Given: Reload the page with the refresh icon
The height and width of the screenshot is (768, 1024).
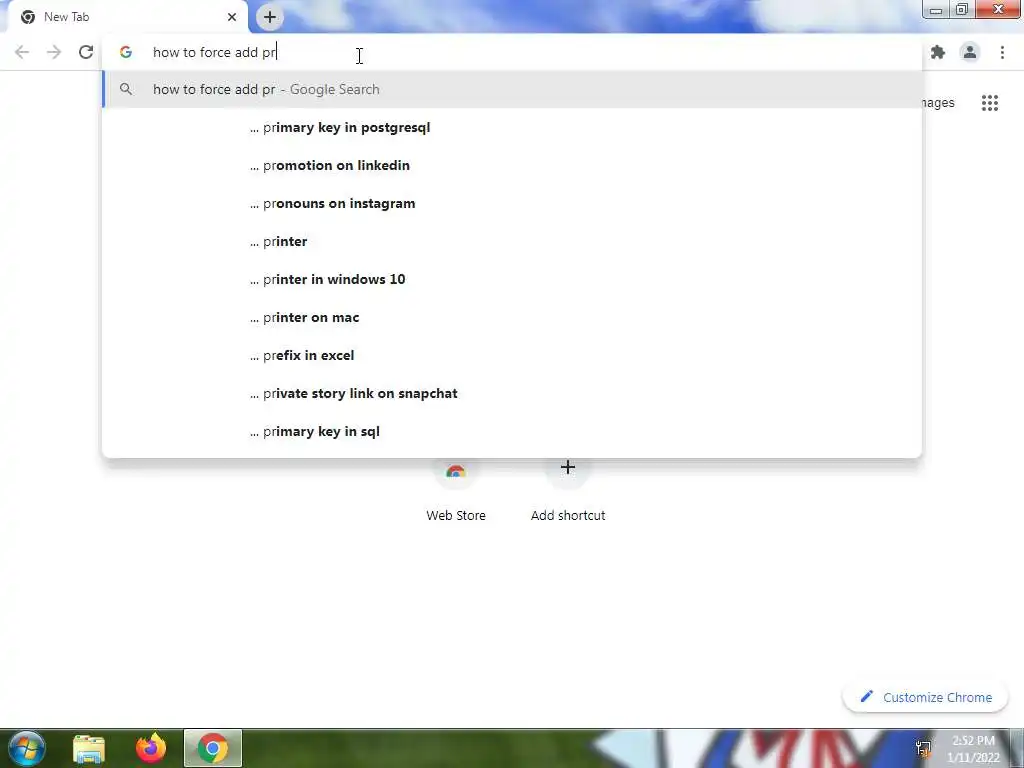Looking at the screenshot, I should point(86,52).
